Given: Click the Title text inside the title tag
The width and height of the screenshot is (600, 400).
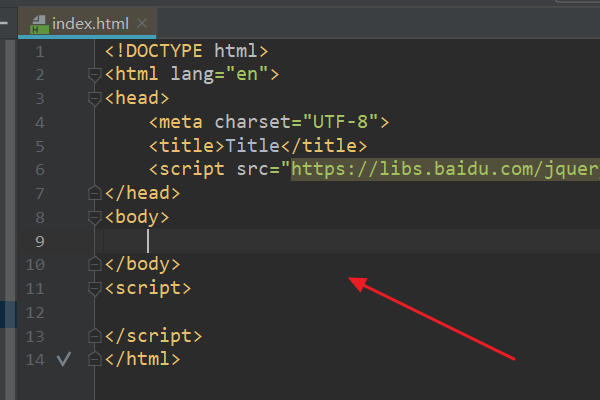Looking at the screenshot, I should click(253, 146).
